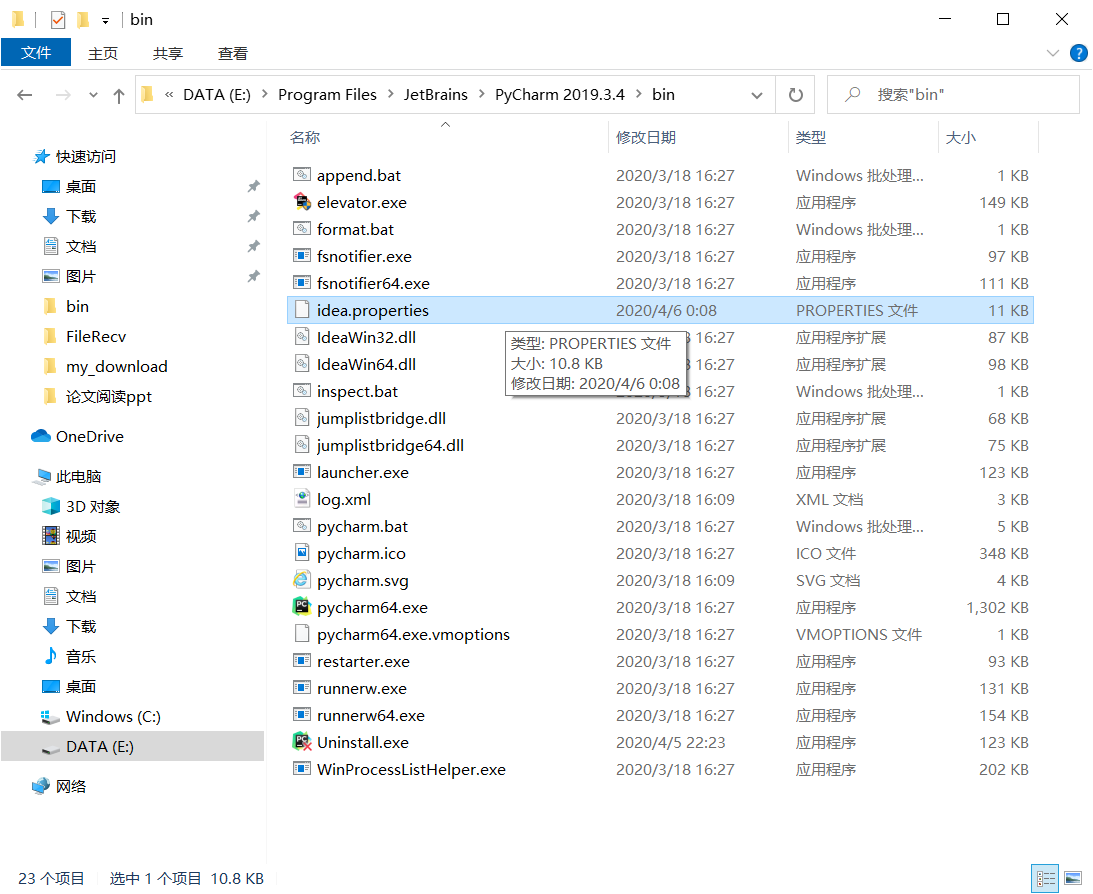
Task: Select pycharm64.exe.vmoptions file
Action: coord(660,634)
